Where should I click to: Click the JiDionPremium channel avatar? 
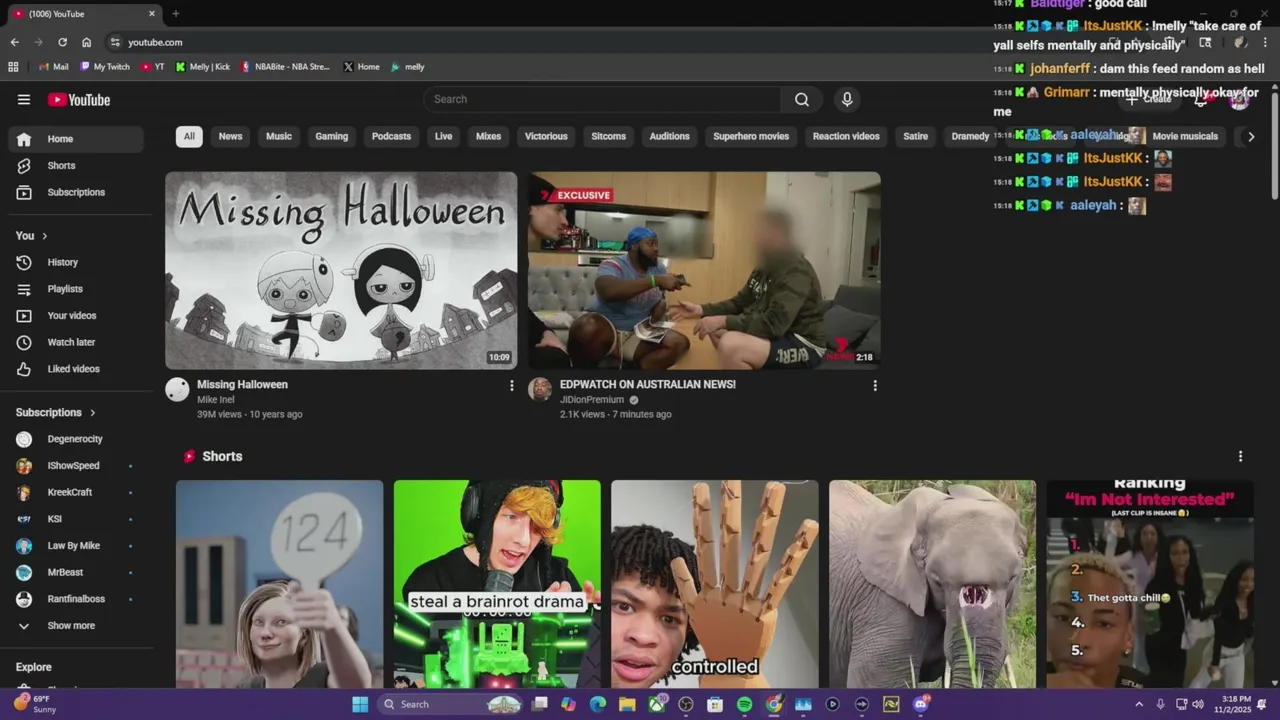(540, 390)
